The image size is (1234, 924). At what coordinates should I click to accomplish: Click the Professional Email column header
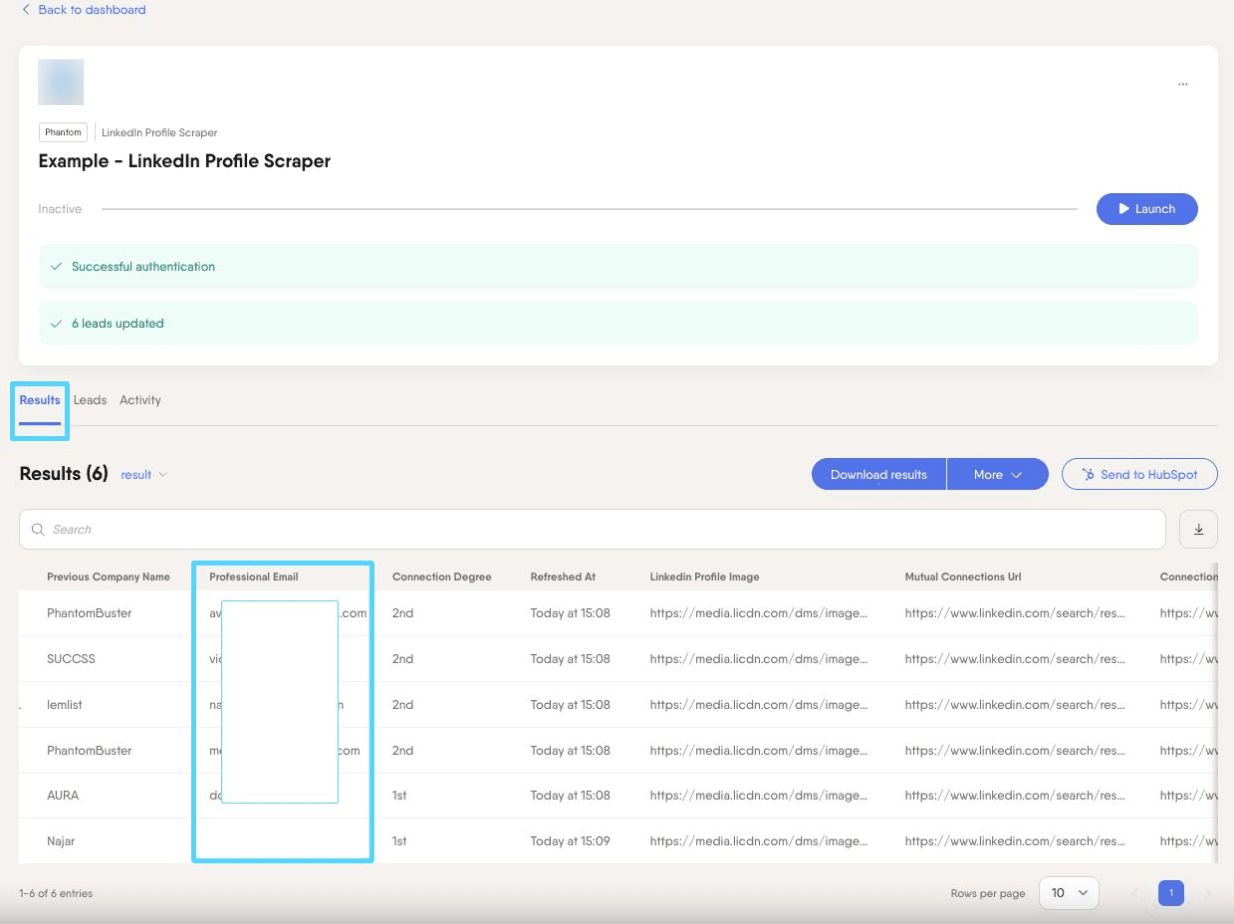click(x=254, y=577)
